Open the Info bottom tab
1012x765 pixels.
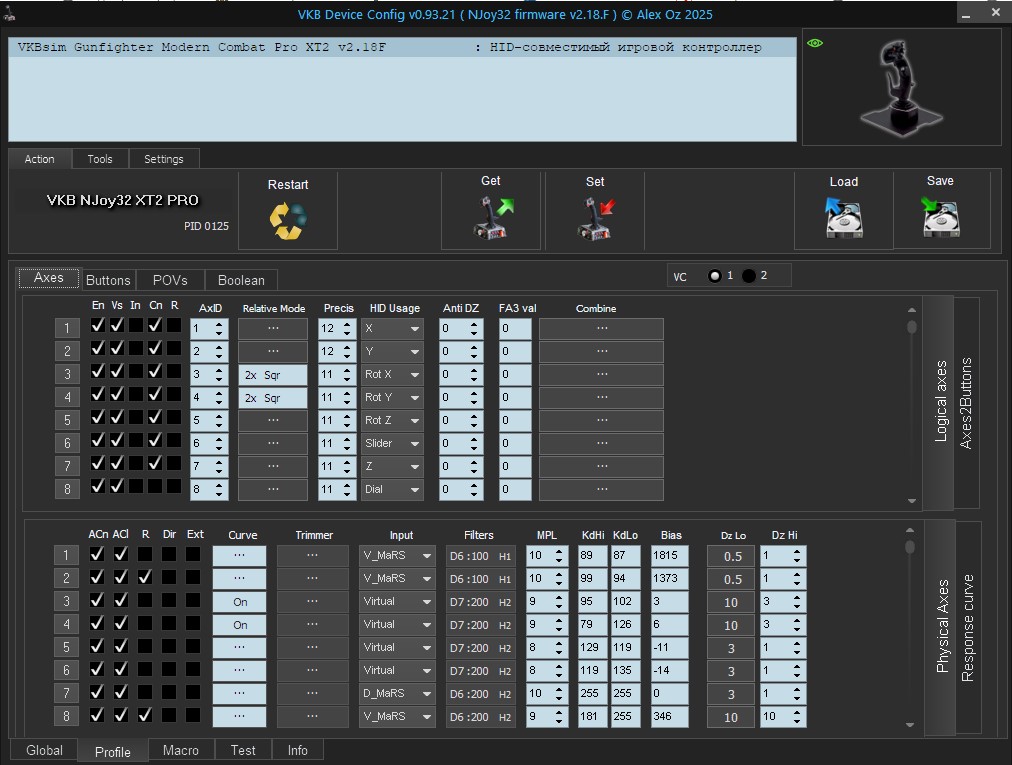298,750
